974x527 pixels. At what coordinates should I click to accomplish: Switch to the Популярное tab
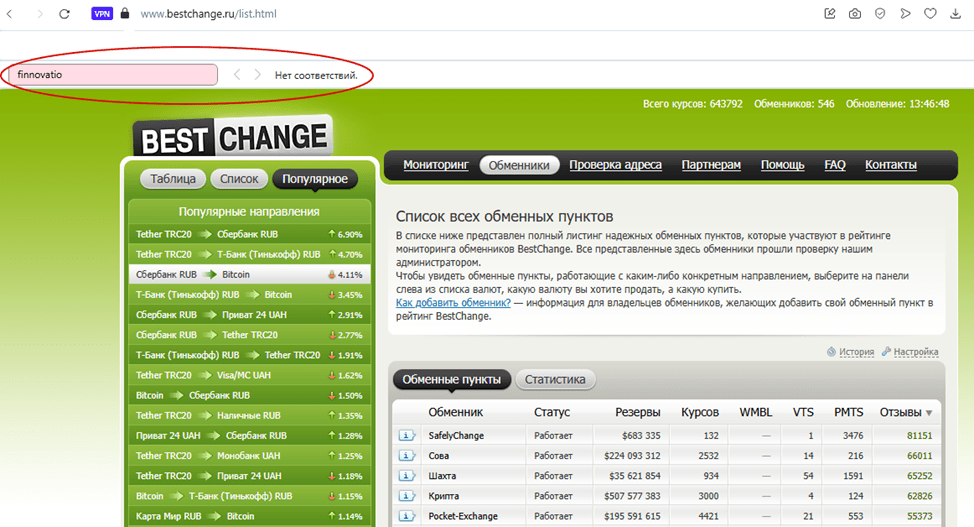pyautogui.click(x=315, y=179)
